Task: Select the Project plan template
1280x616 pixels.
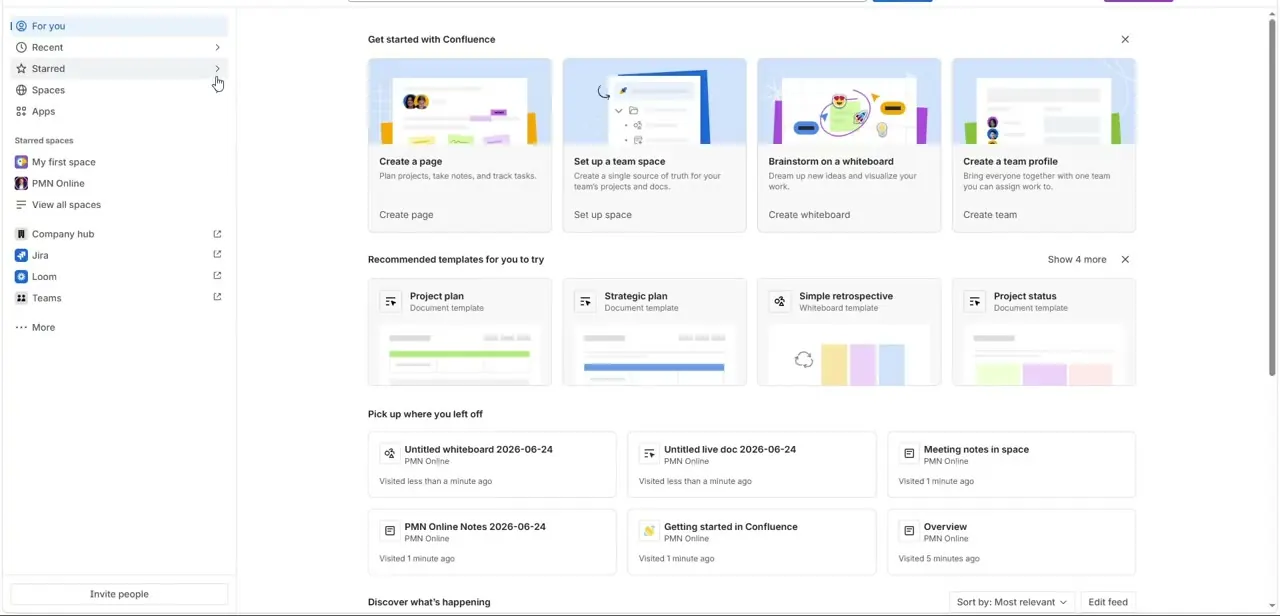Action: pos(460,332)
